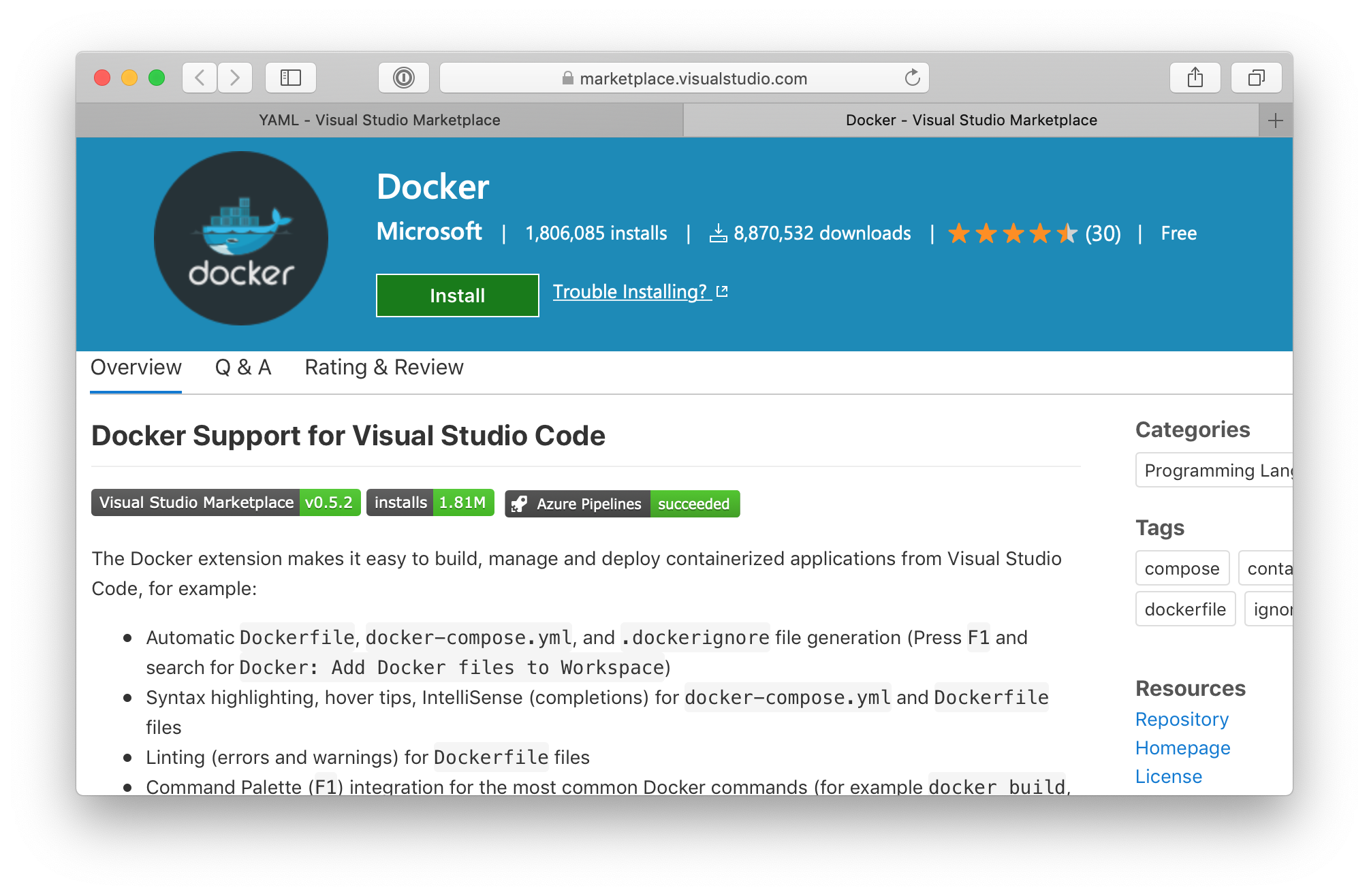Screen dimensions: 1369x896
Task: Select the compose tag
Action: pos(1182,569)
